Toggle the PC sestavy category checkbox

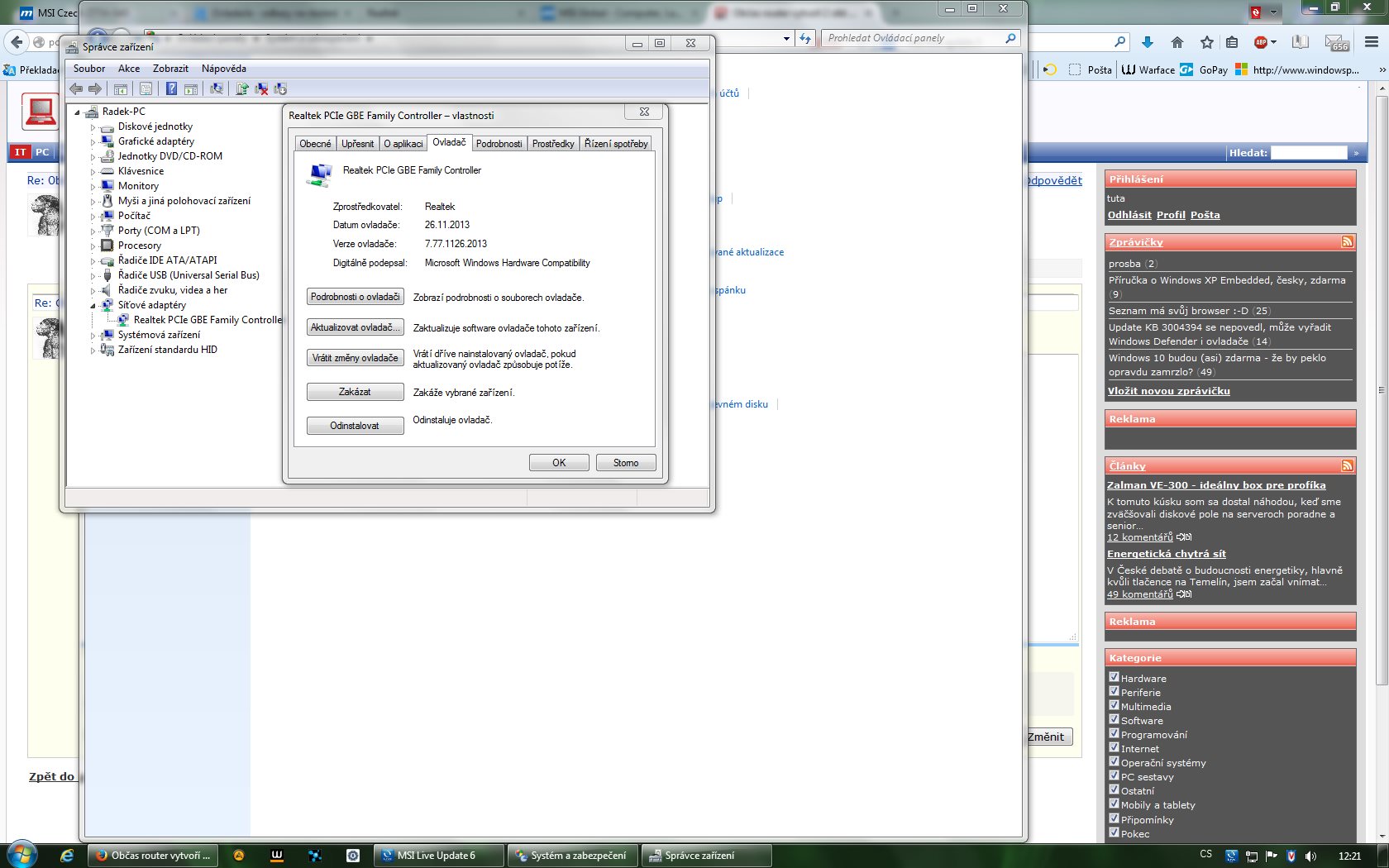pyautogui.click(x=1114, y=775)
